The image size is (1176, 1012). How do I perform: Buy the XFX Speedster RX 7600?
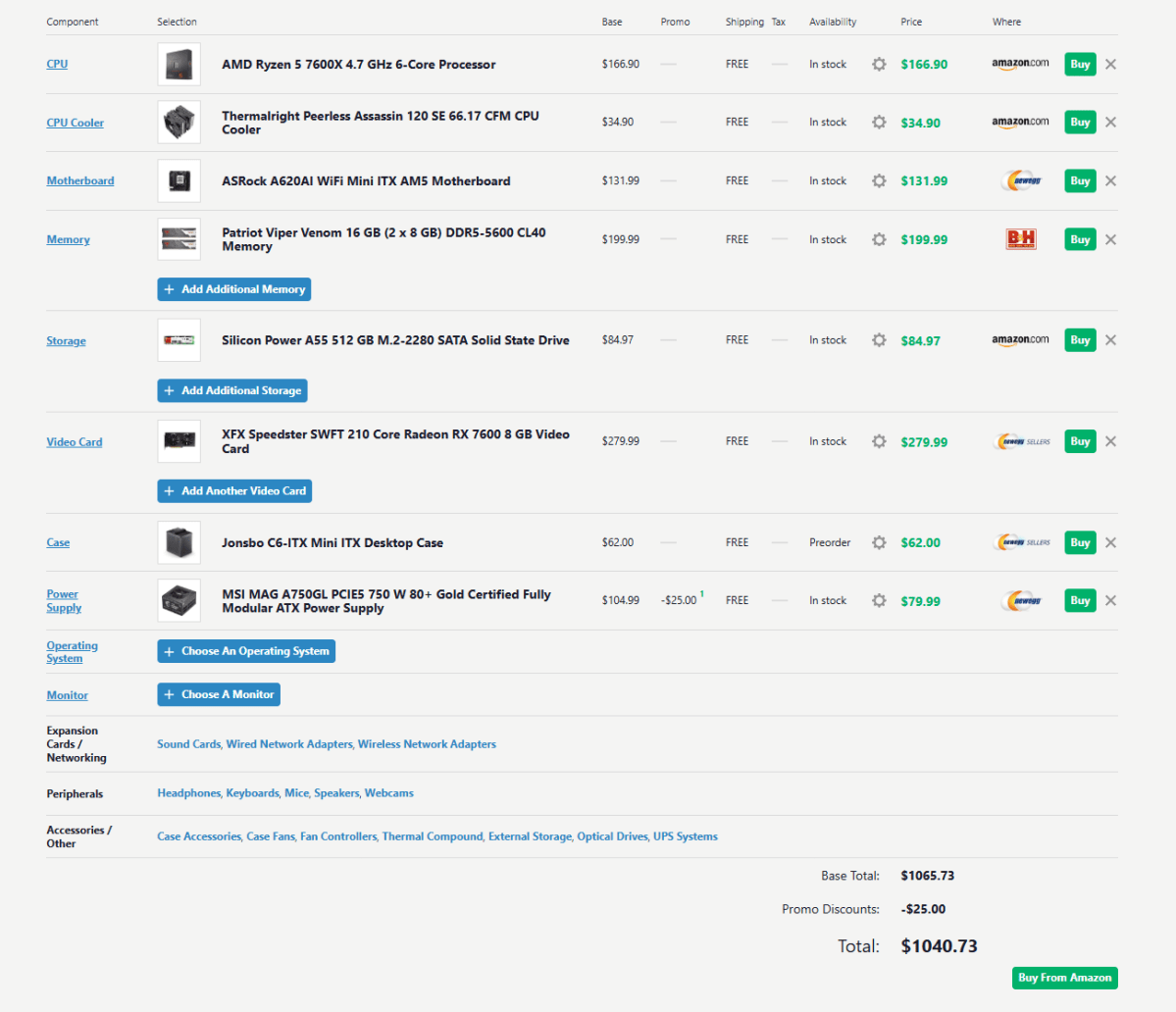click(1080, 441)
